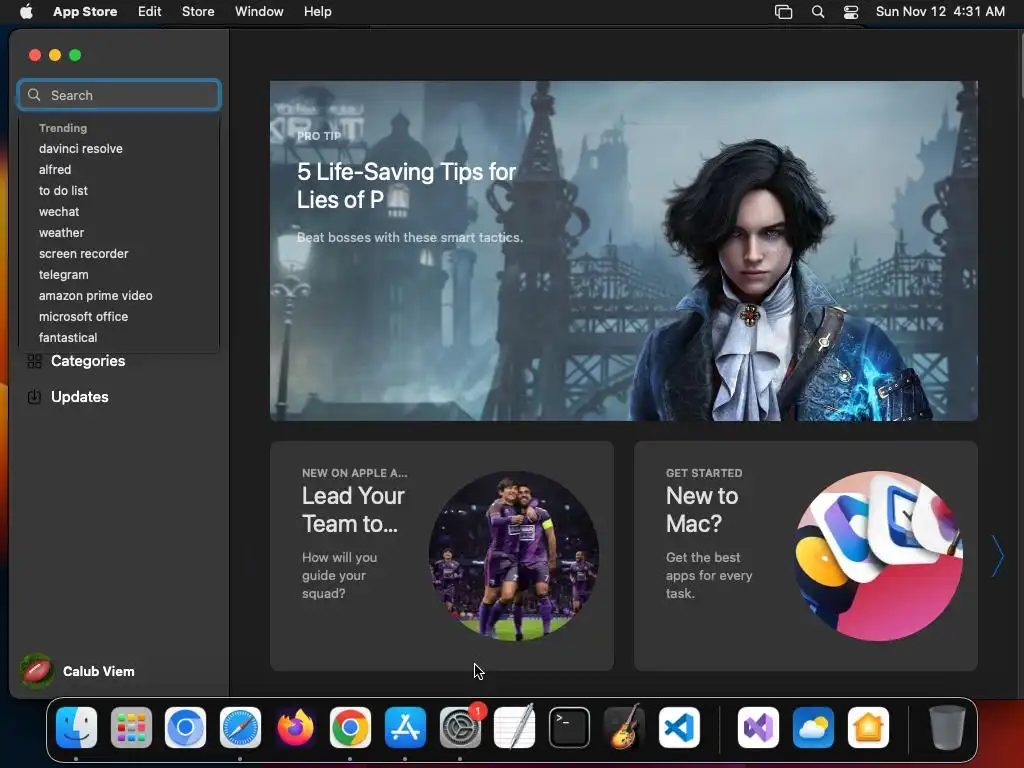The height and width of the screenshot is (768, 1024).
Task: Open Categories in the sidebar
Action: click(88, 361)
